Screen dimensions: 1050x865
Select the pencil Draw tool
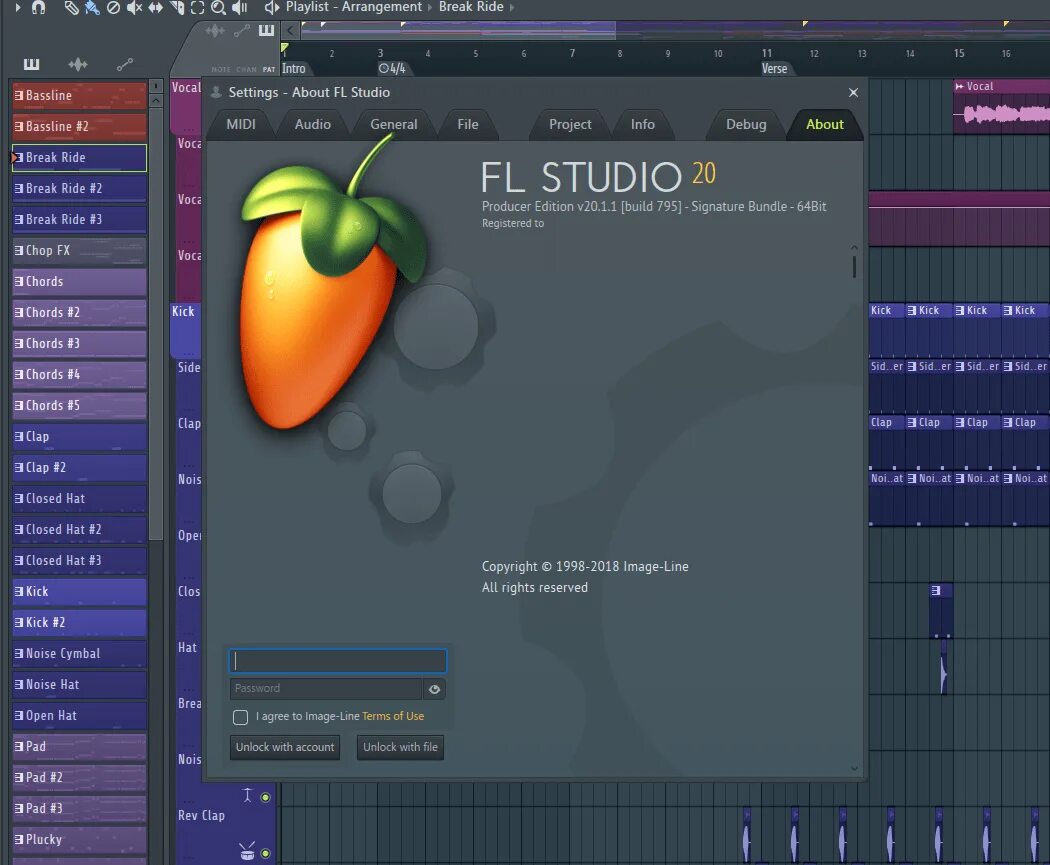pos(70,7)
